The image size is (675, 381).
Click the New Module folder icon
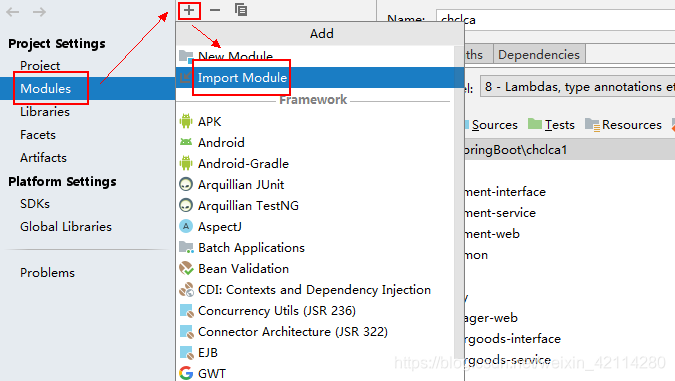pyautogui.click(x=186, y=56)
